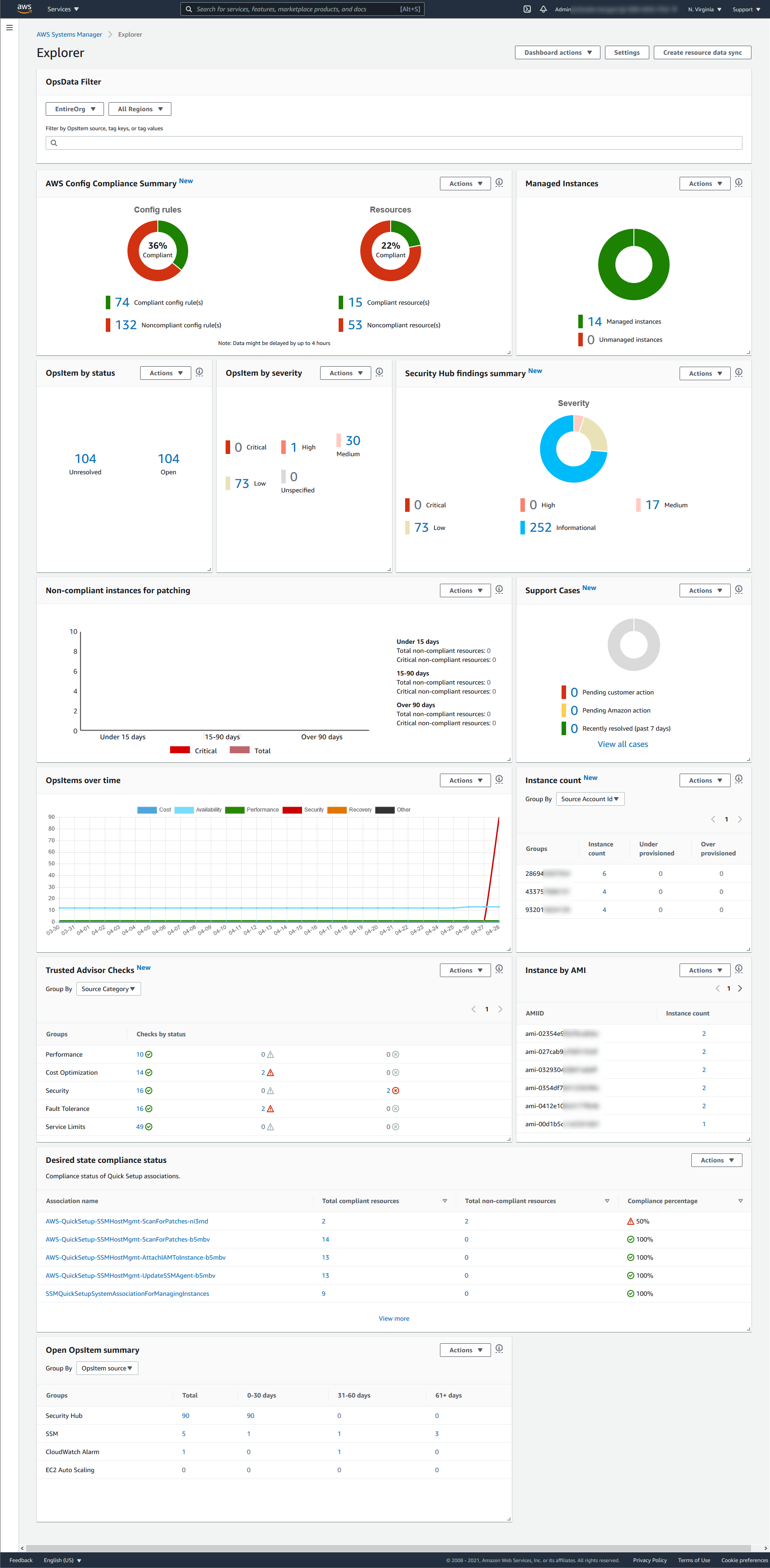Toggle the Availability legend series
Screen dimensions: 770x1568
click(198, 810)
